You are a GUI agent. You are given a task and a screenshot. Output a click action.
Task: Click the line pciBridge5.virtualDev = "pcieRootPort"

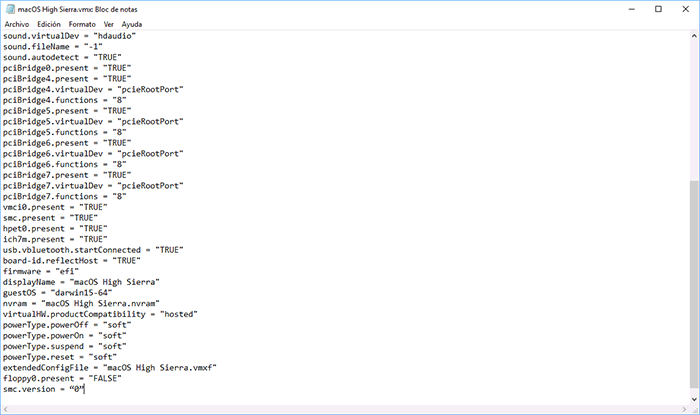[93, 121]
